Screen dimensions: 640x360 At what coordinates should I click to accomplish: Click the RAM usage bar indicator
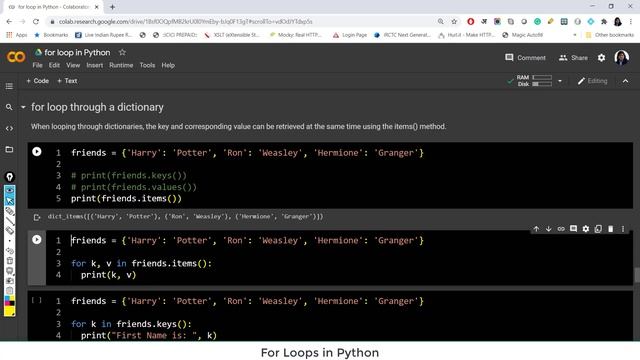tap(542, 77)
